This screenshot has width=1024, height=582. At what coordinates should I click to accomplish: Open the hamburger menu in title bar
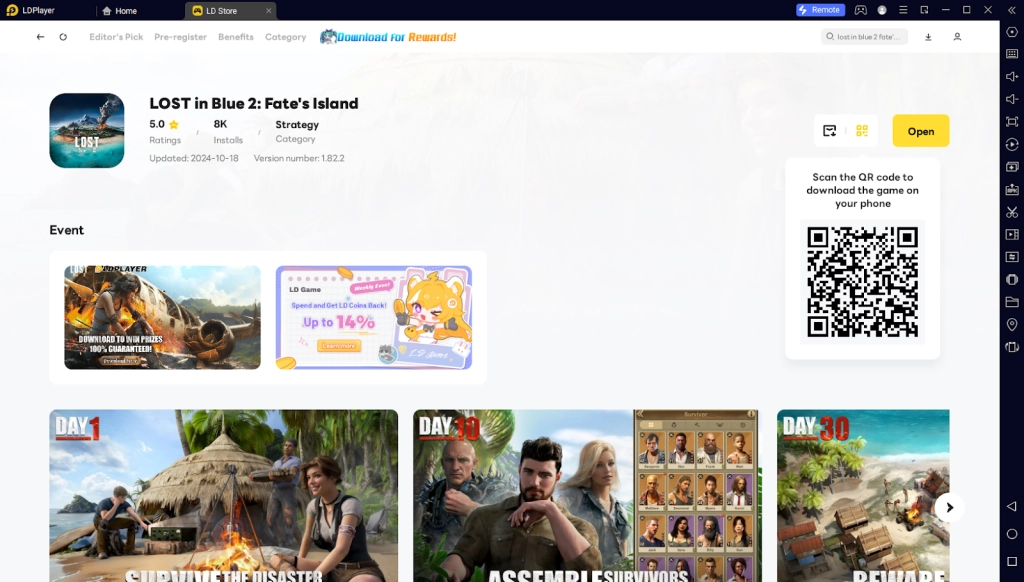903,10
